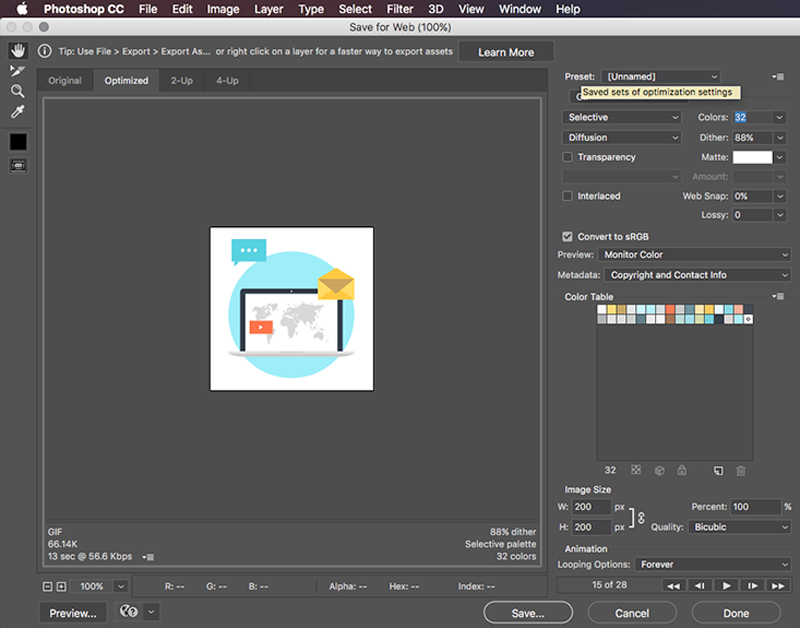Click the black eyedropper color swatch
Image resolution: width=800 pixels, height=628 pixels.
click(18, 142)
